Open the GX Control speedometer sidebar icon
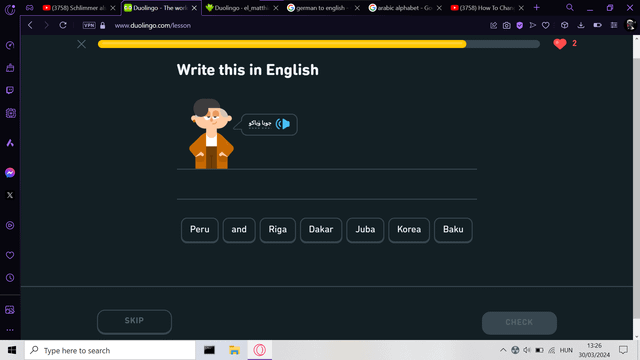 [10, 45]
